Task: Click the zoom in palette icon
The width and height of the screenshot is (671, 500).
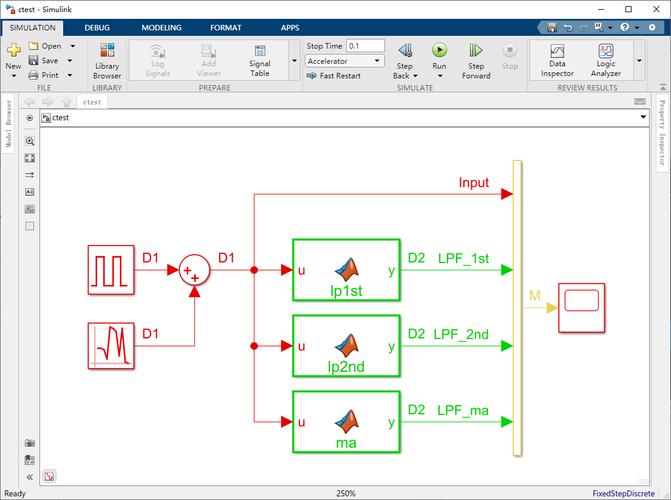Action: click(x=30, y=141)
